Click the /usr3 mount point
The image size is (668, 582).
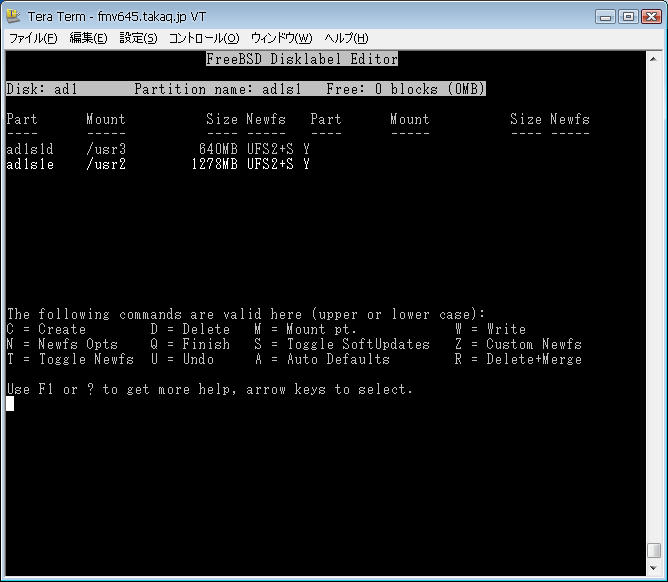(x=106, y=149)
